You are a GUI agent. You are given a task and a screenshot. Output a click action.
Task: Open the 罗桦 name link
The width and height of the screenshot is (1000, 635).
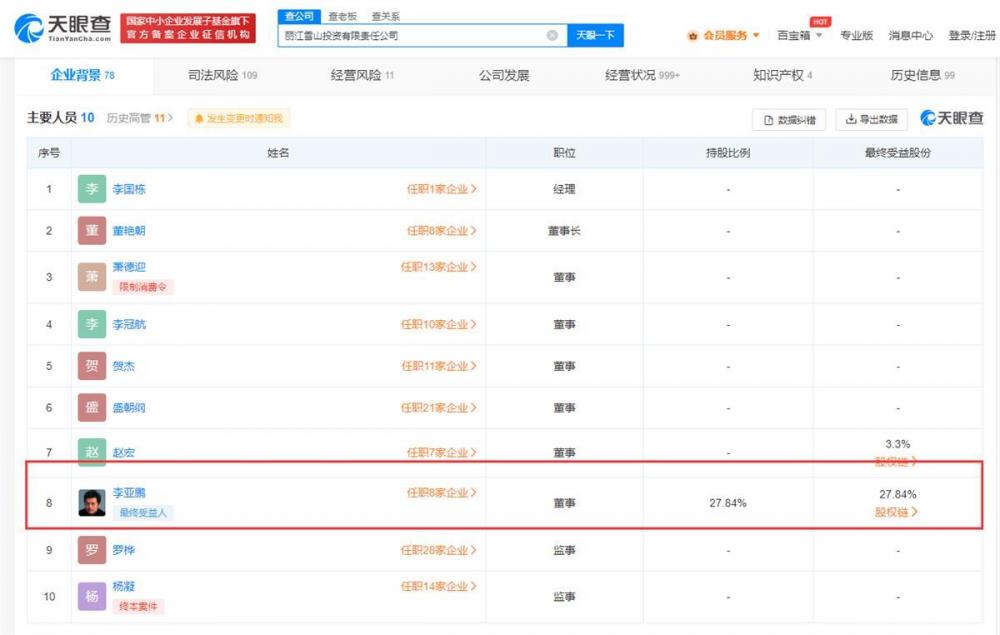point(124,550)
